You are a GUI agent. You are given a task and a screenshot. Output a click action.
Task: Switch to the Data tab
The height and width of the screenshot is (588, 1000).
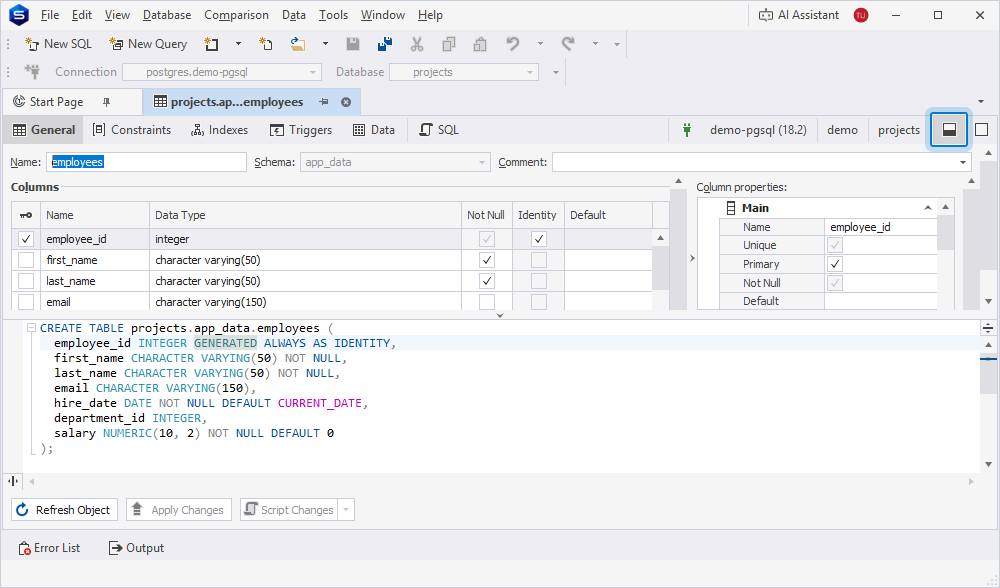click(374, 130)
